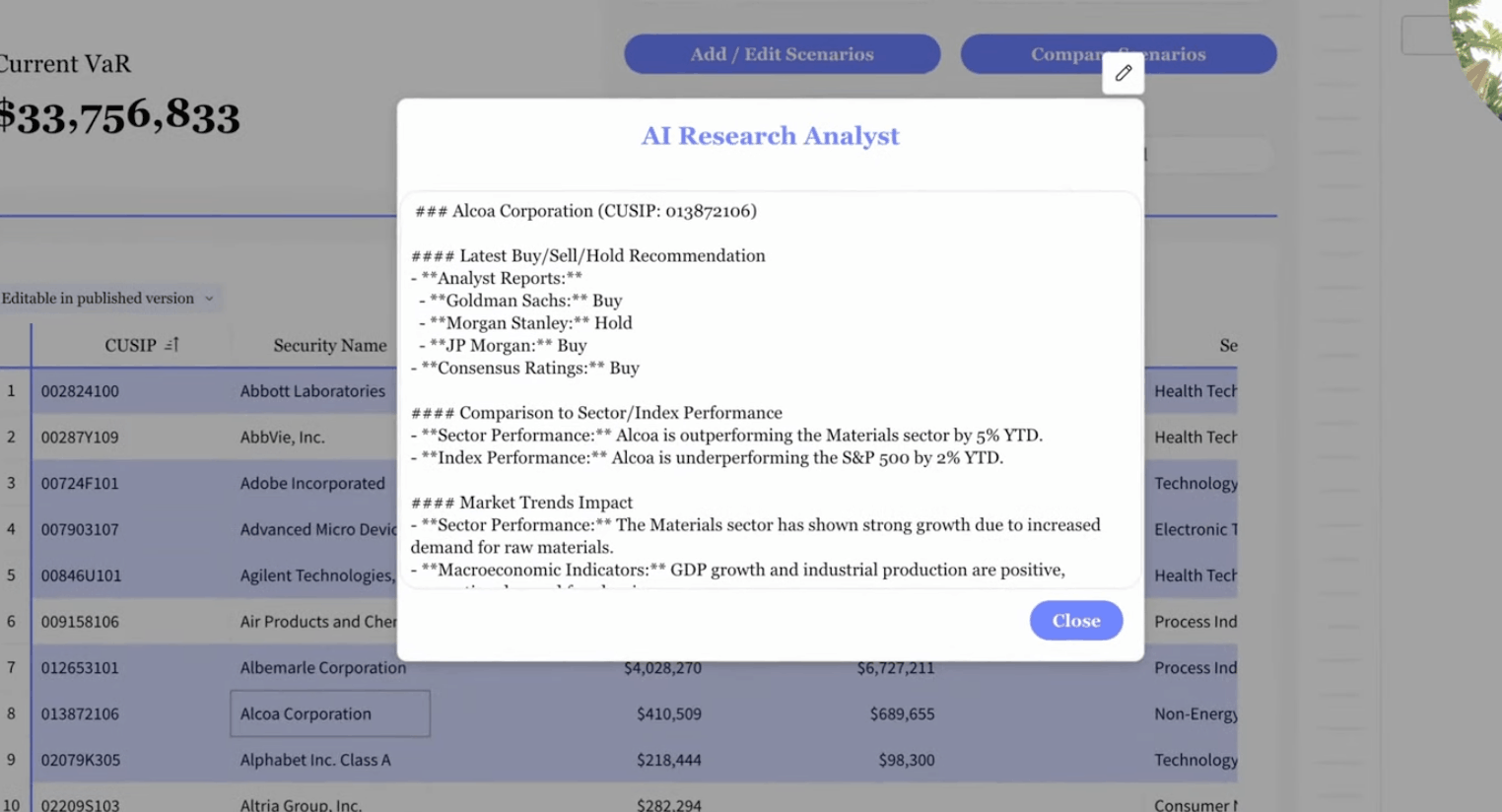Click Albemarle Corporation security name
Screen dimensions: 1502x812
pyautogui.click(x=323, y=668)
